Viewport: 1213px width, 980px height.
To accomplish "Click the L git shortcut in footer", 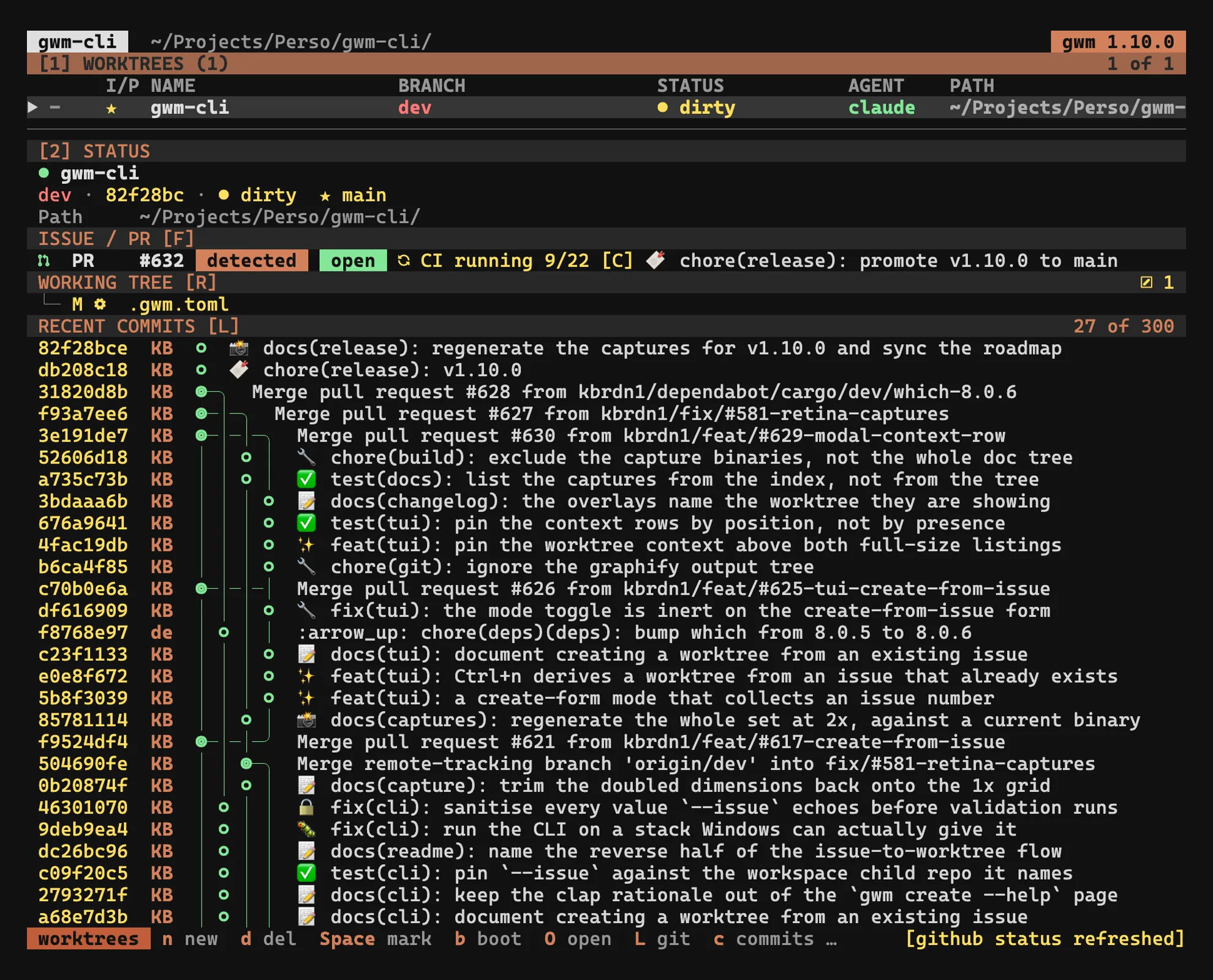I will point(662,939).
